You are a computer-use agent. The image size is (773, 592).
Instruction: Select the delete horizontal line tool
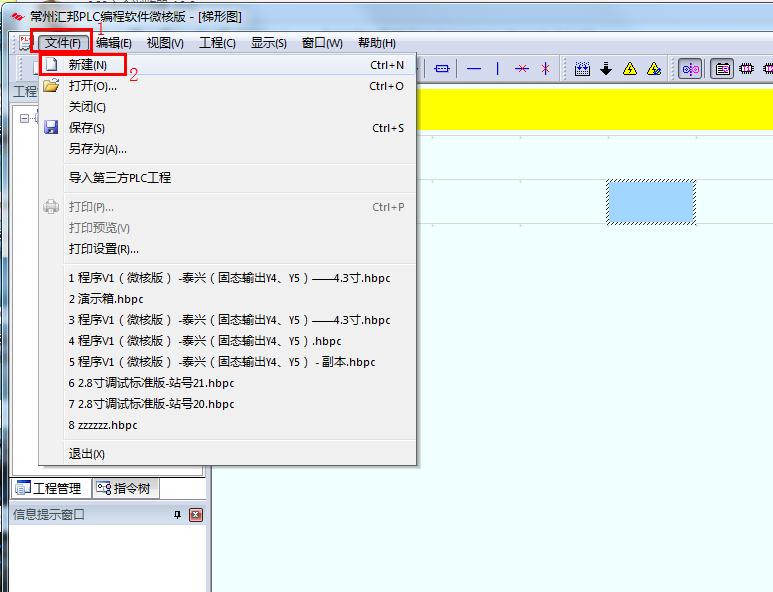click(522, 69)
